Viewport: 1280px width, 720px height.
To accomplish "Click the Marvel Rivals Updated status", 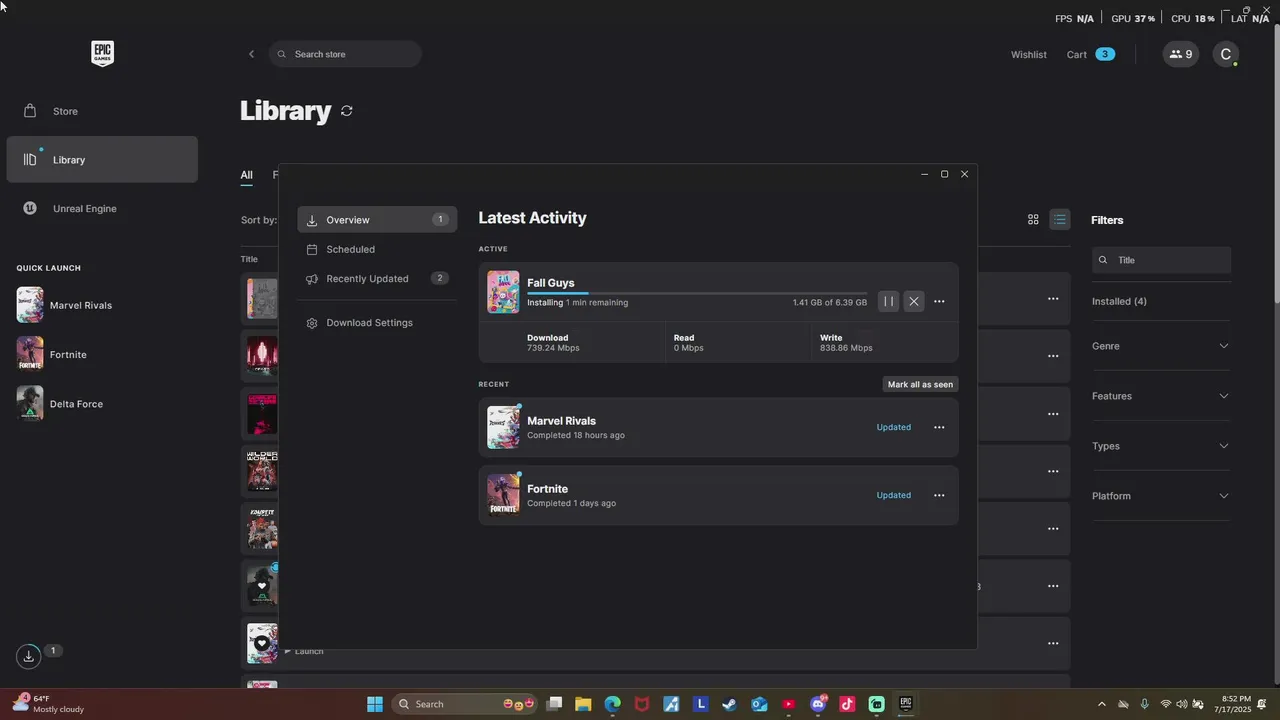I will (894, 427).
